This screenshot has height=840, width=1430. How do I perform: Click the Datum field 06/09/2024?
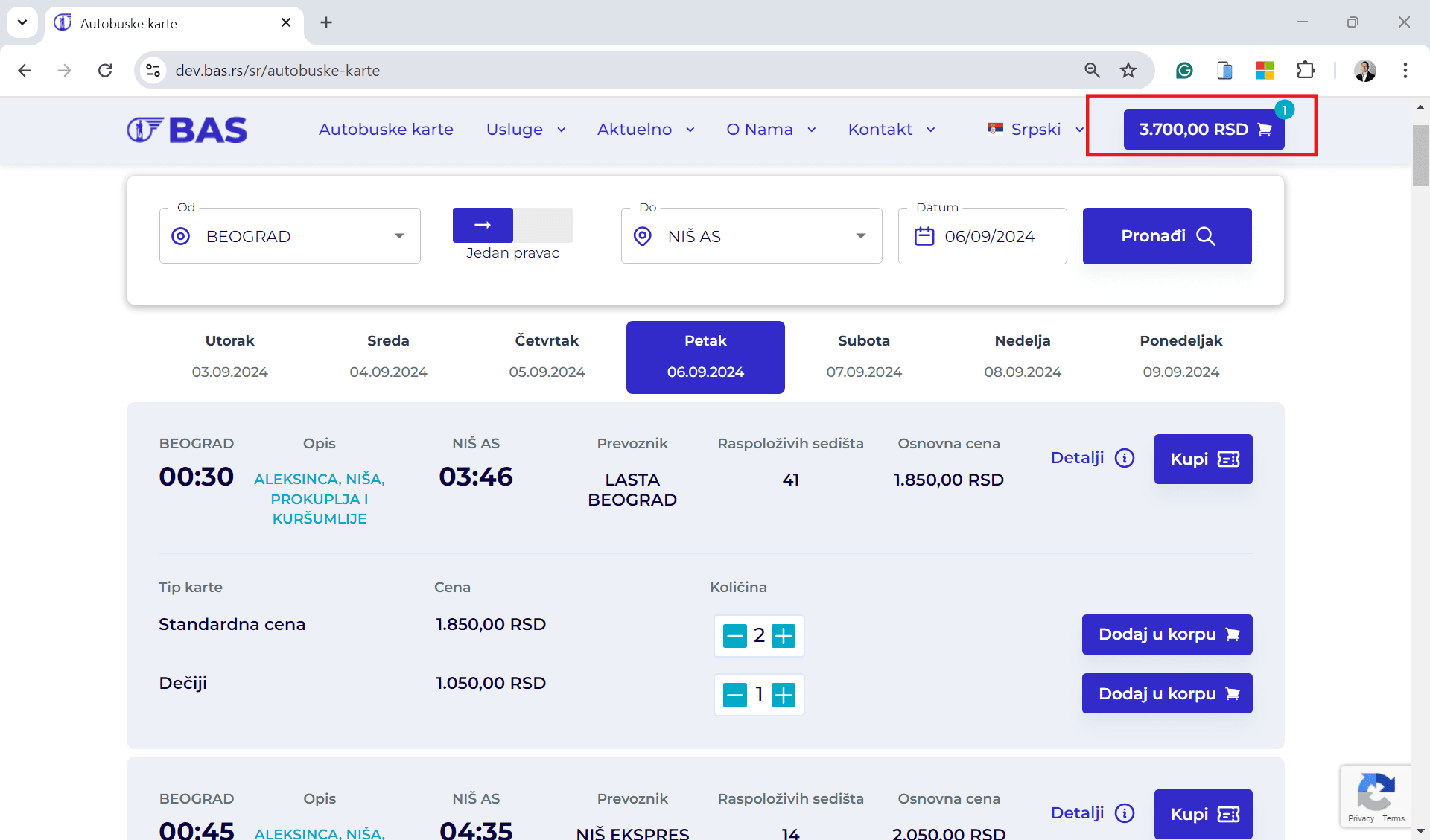click(x=982, y=236)
